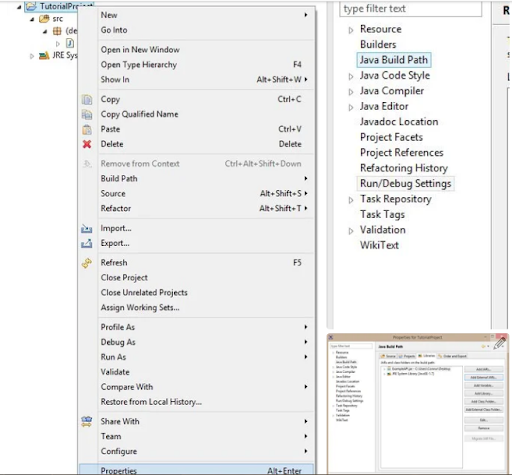Select Close Project menu entry
The width and height of the screenshot is (512, 475).
coord(124,278)
